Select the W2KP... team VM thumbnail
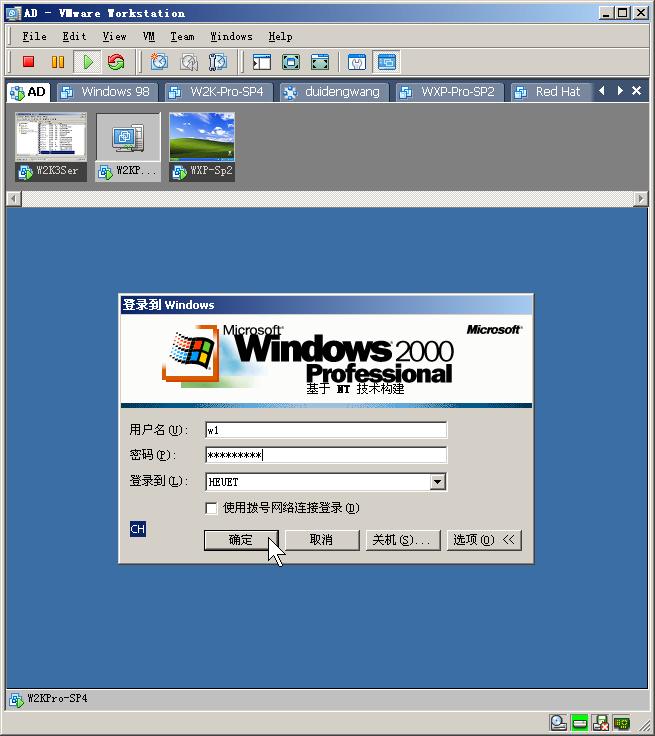Image resolution: width=655 pixels, height=736 pixels. (128, 146)
